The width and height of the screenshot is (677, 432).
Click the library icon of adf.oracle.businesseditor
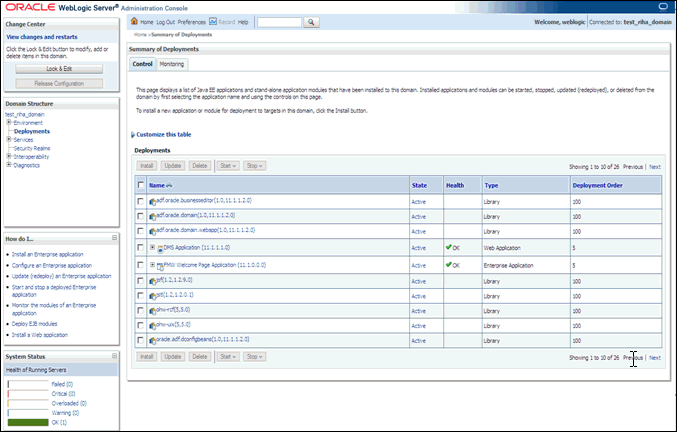tap(152, 202)
